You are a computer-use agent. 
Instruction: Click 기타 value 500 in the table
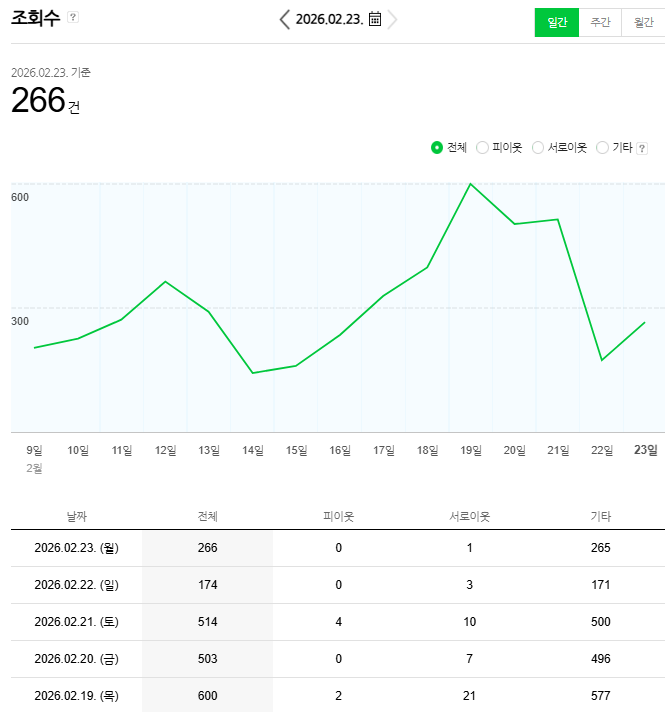600,622
